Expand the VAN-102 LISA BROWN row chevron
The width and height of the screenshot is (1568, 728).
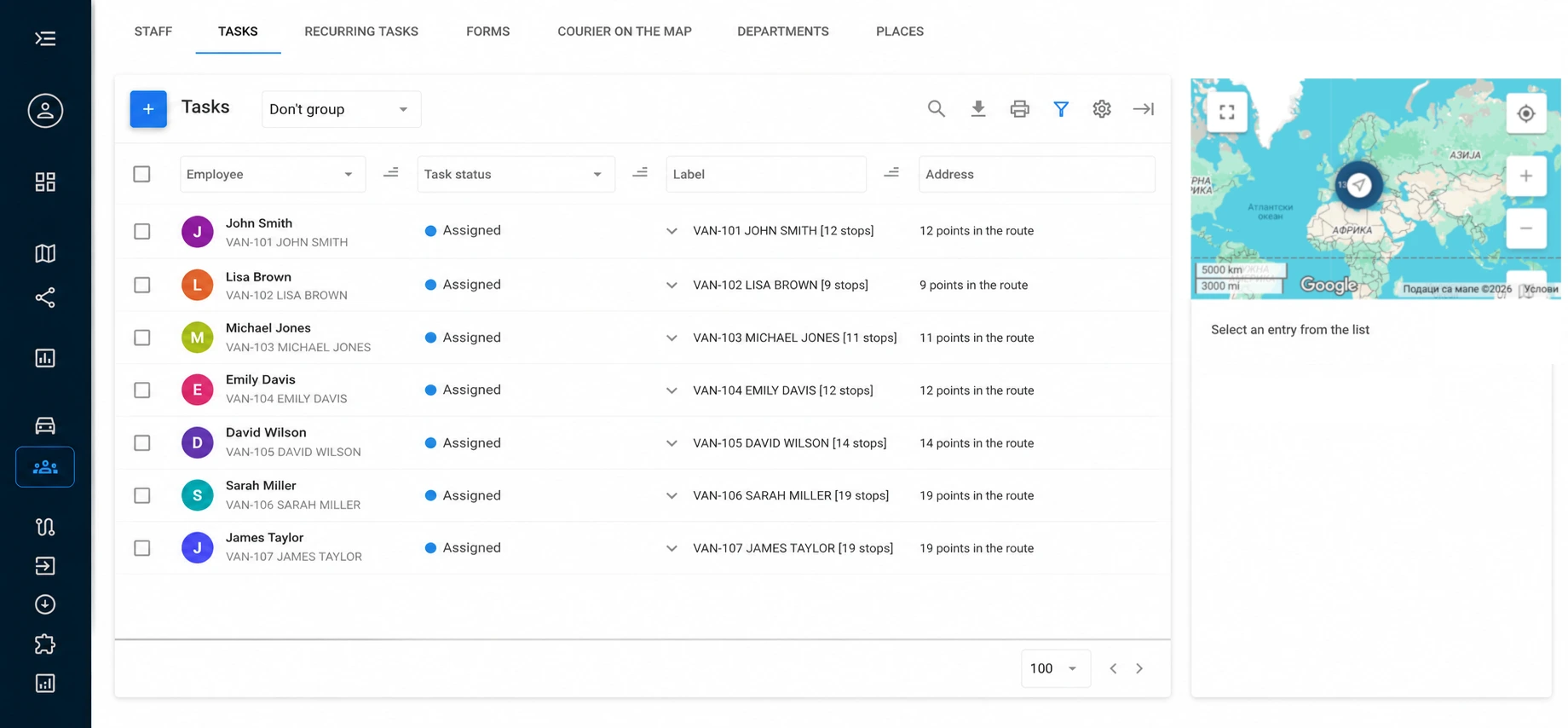[672, 285]
